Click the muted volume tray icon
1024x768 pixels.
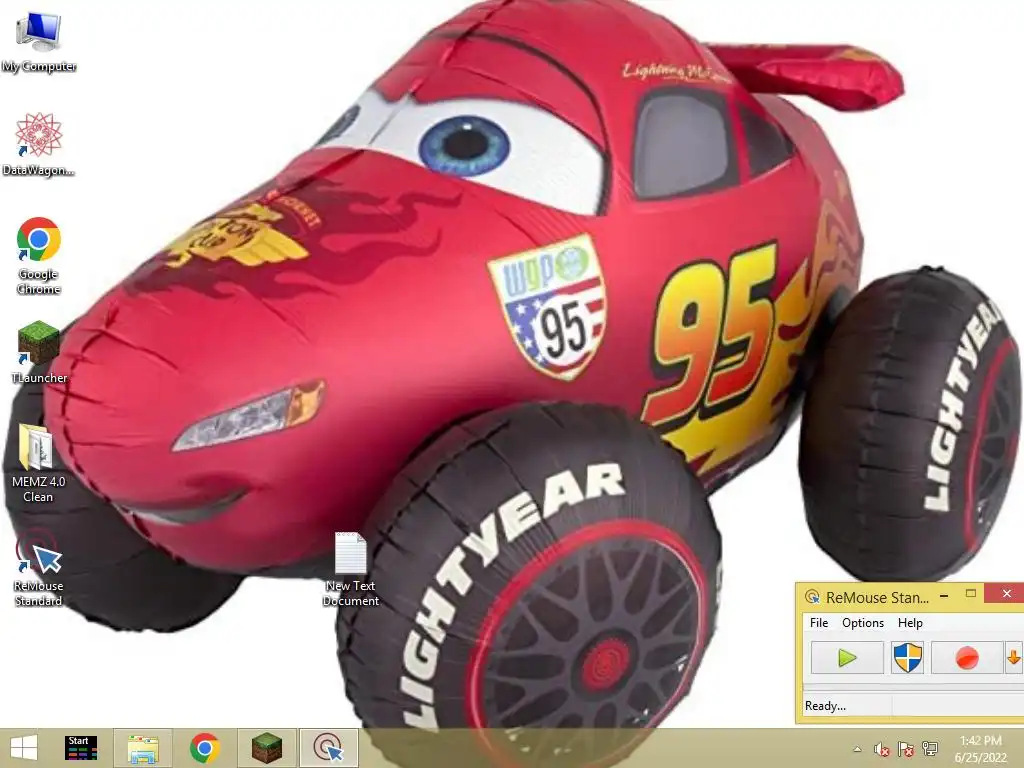882,750
